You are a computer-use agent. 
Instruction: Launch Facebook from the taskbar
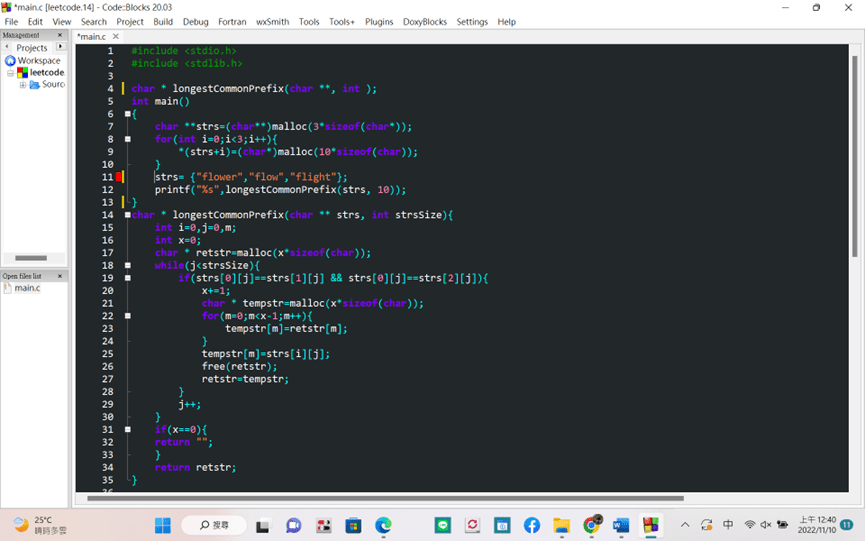coord(532,525)
